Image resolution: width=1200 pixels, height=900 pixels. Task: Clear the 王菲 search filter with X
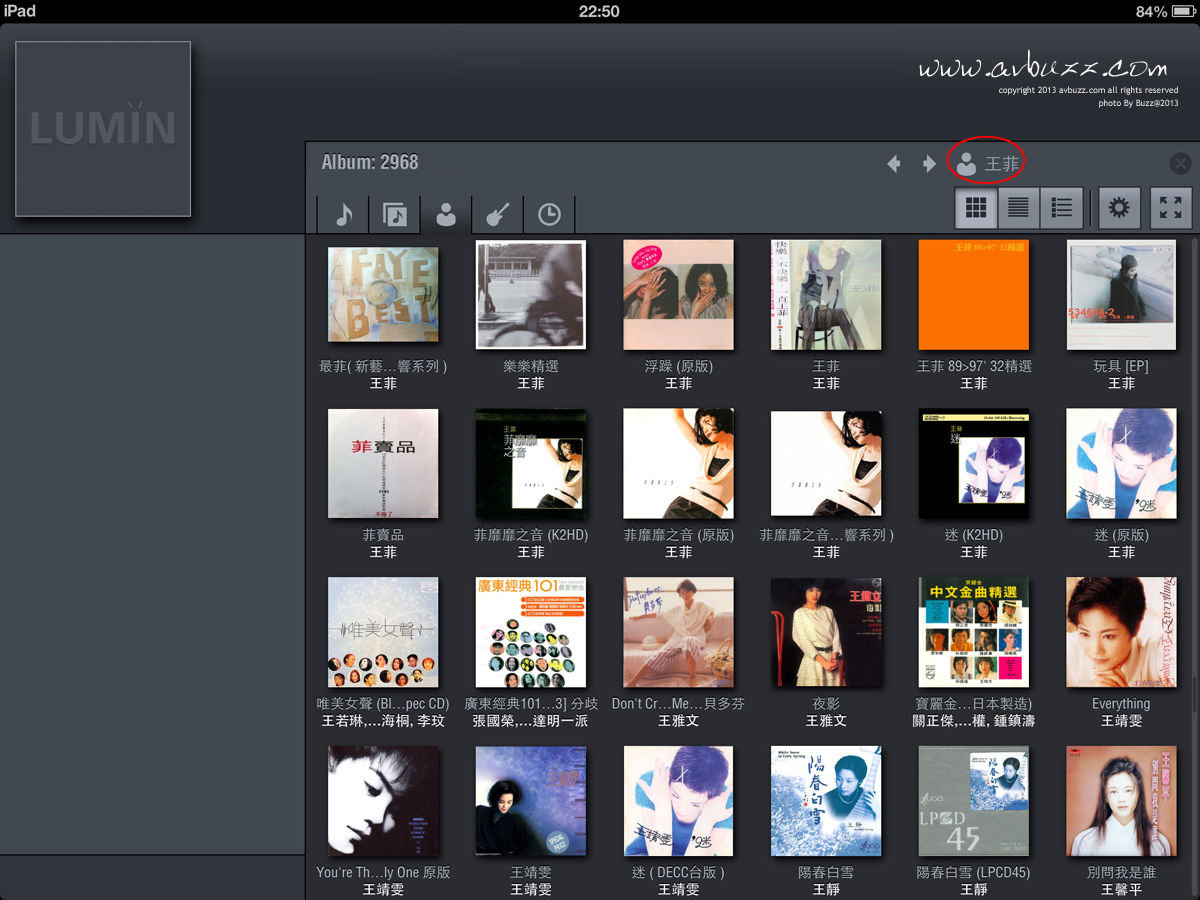click(1180, 164)
